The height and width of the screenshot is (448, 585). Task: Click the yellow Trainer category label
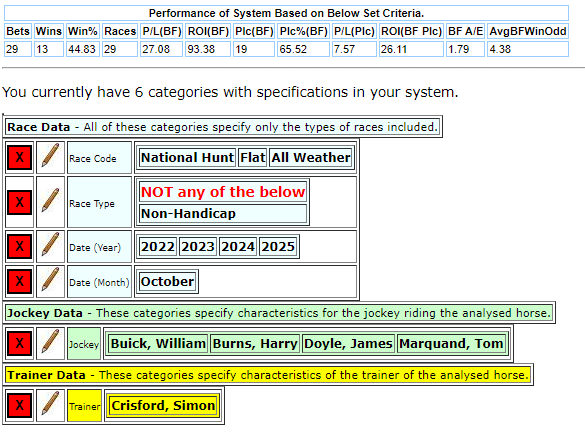click(84, 405)
